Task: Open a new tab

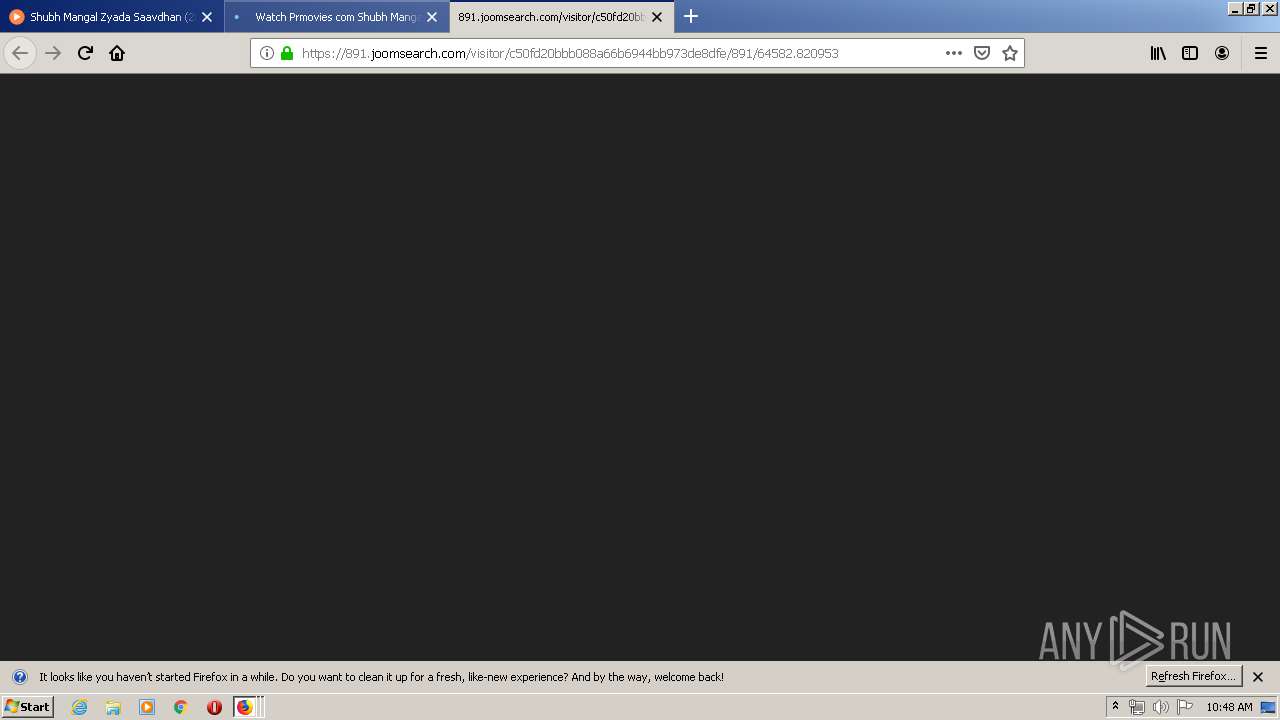Action: point(691,16)
